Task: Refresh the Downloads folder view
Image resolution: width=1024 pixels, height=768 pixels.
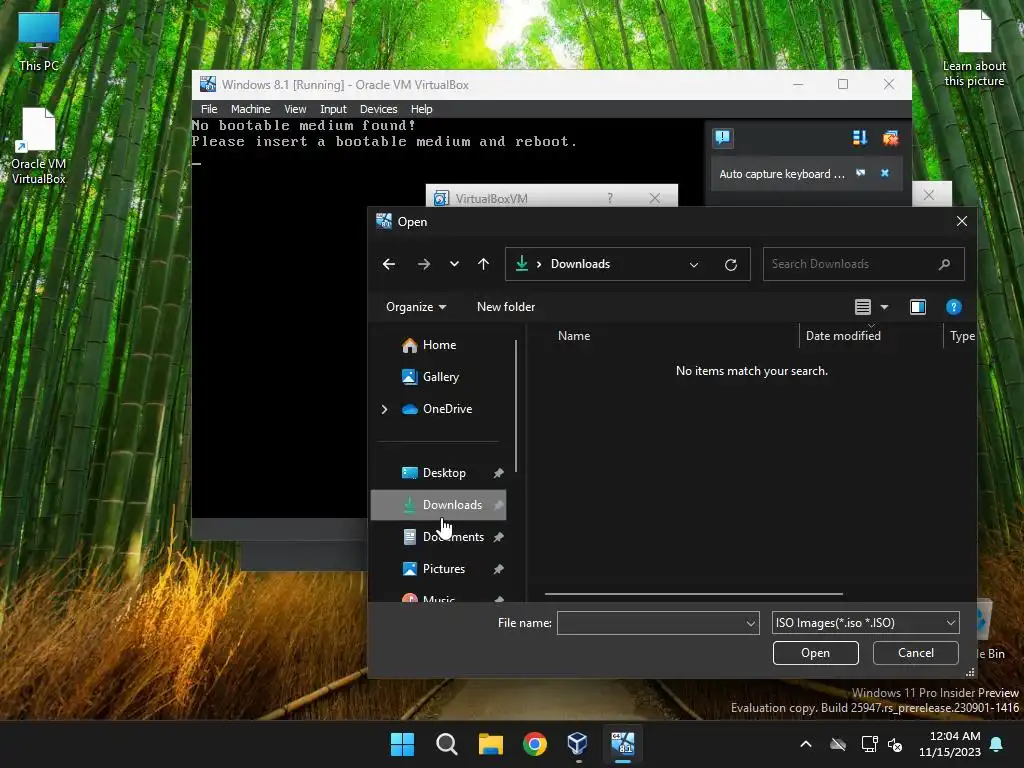Action: click(731, 264)
